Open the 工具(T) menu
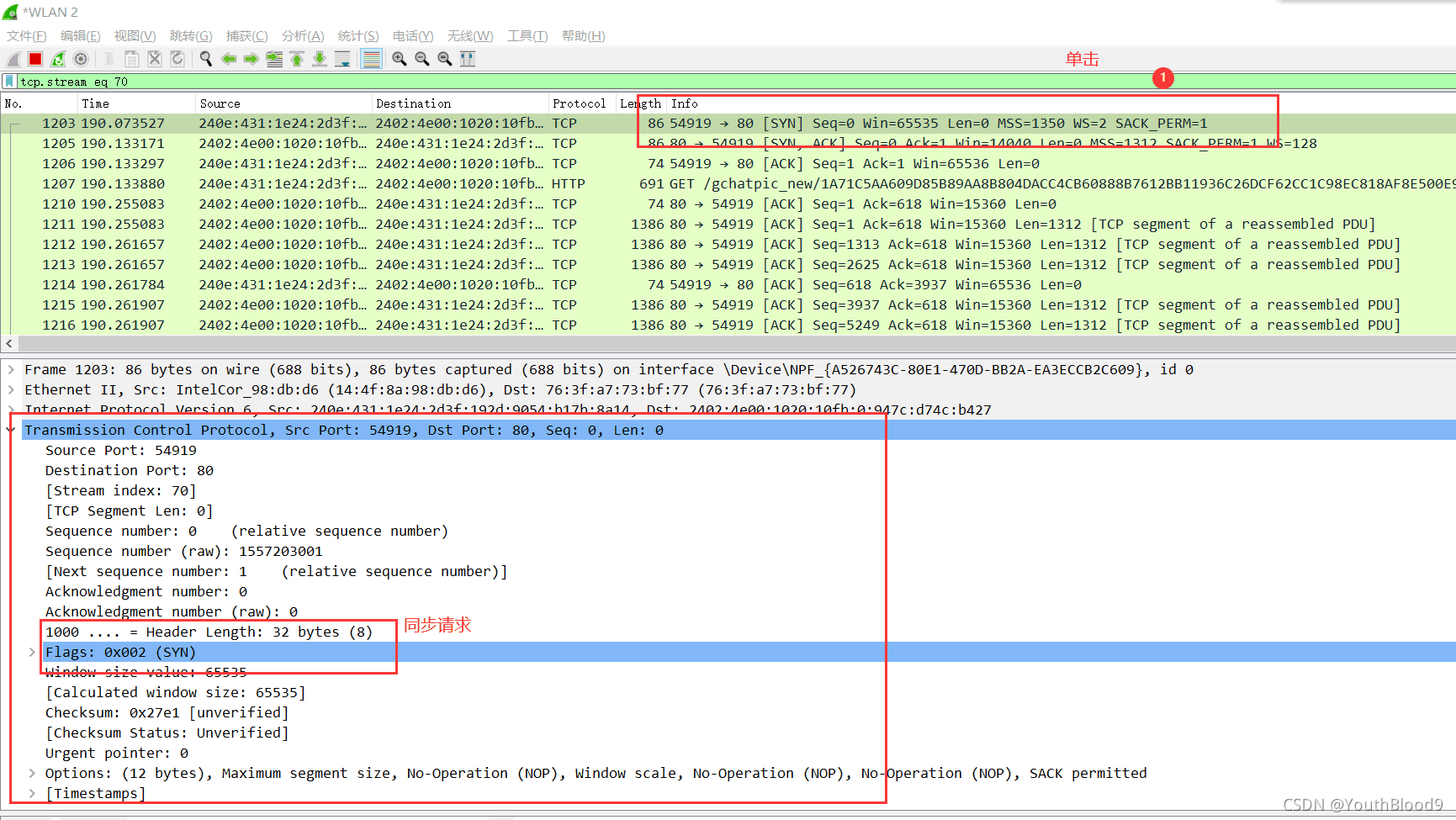Viewport: 1456px width, 820px height. [x=527, y=36]
